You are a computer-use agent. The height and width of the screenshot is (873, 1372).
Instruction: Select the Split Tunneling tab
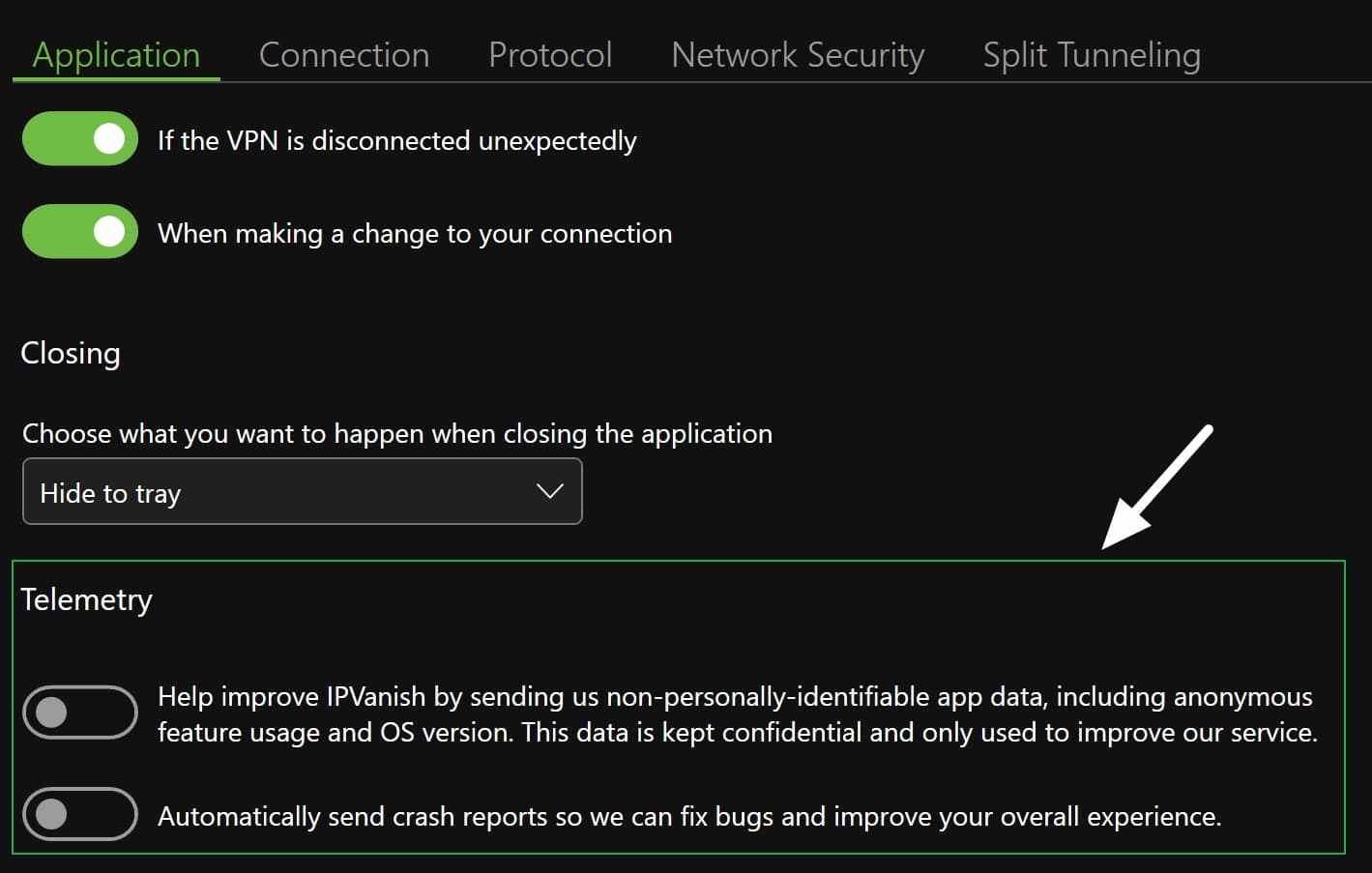point(1092,55)
